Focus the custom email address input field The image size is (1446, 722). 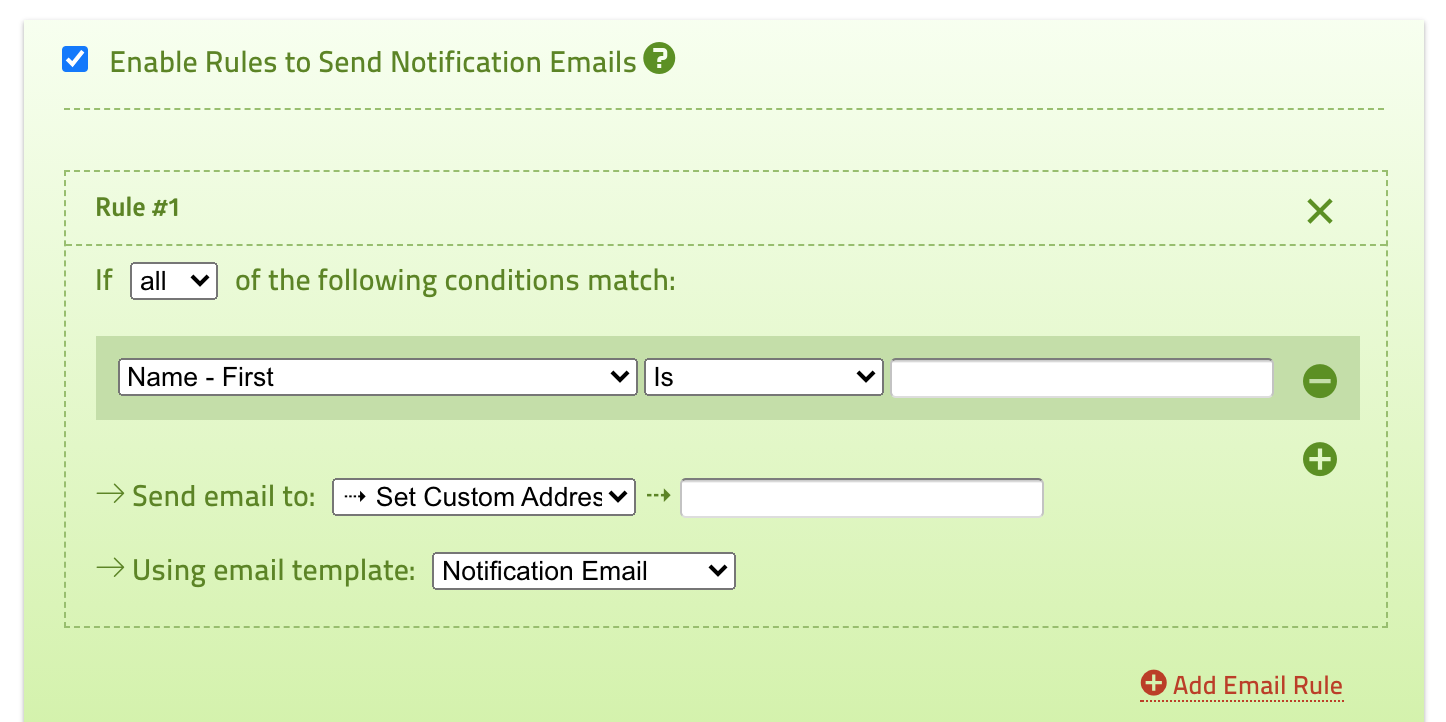click(861, 498)
